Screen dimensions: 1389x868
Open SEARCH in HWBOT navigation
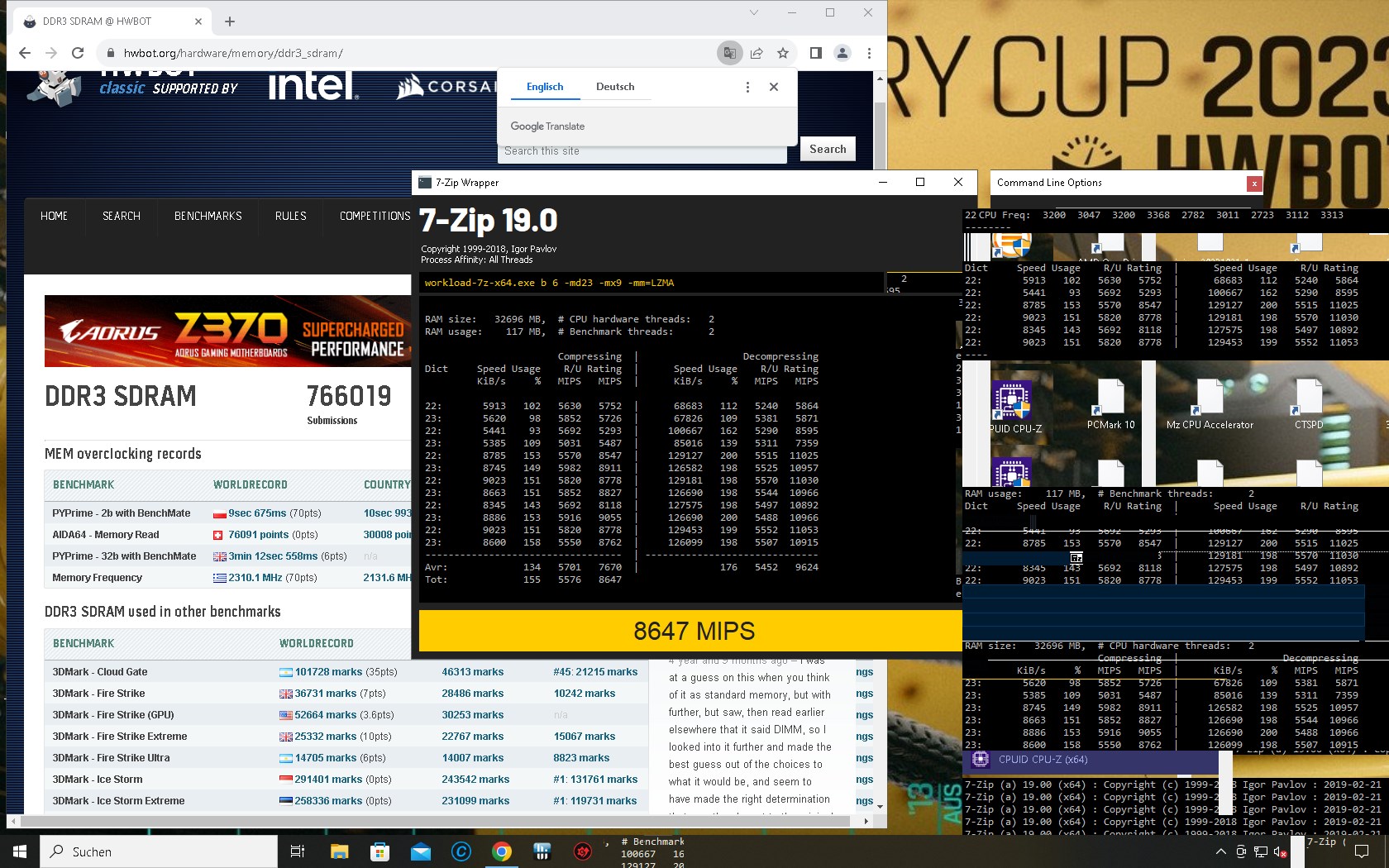tap(122, 216)
